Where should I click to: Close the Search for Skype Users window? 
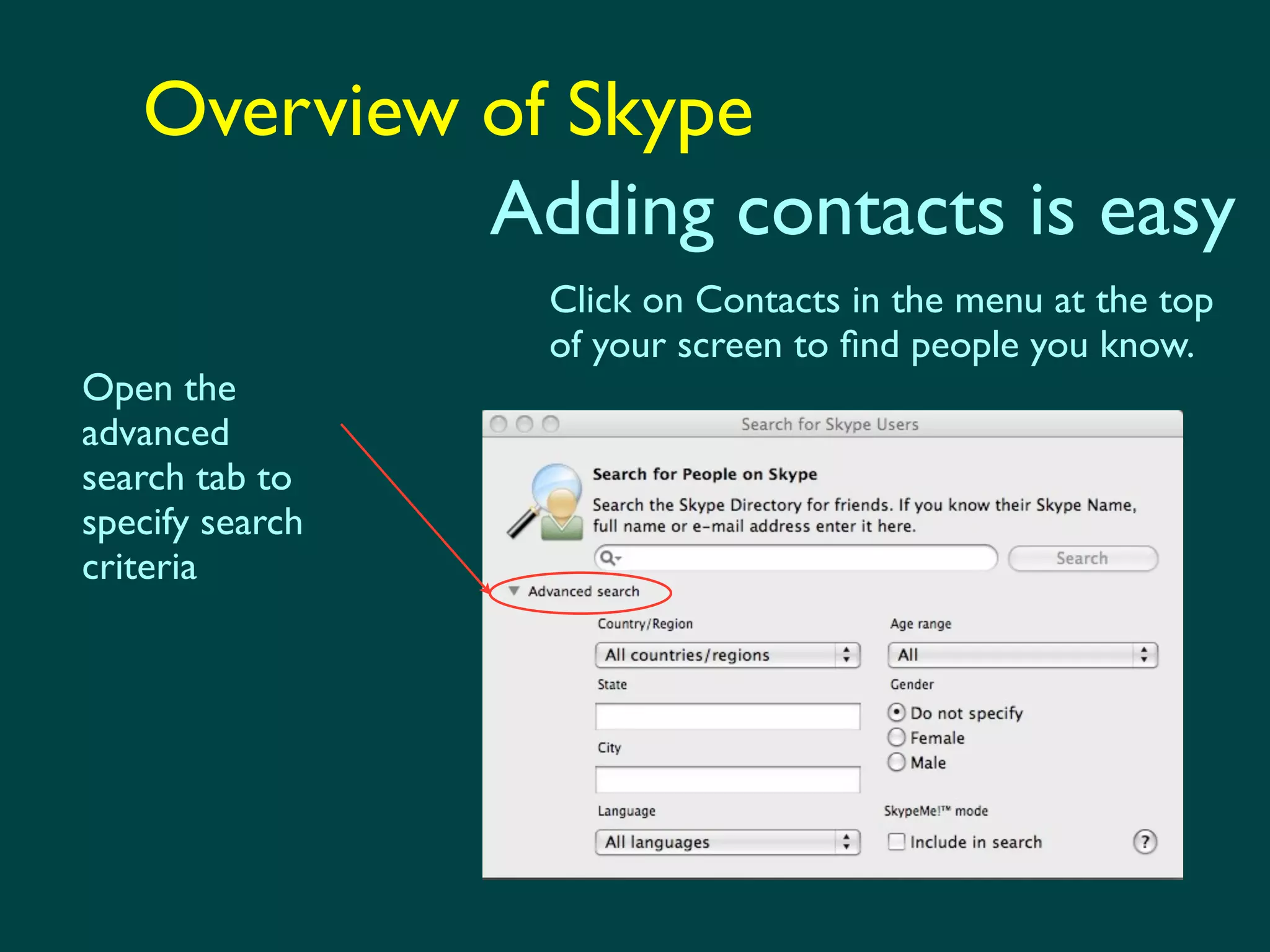click(499, 424)
